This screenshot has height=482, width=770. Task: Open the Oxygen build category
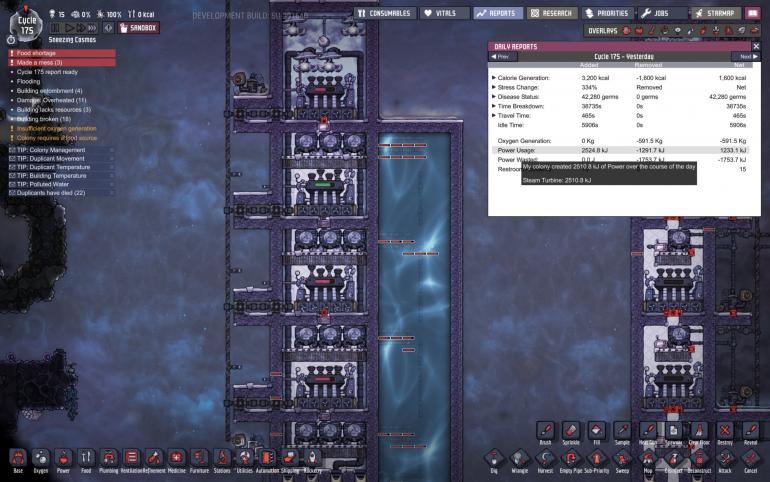point(41,456)
